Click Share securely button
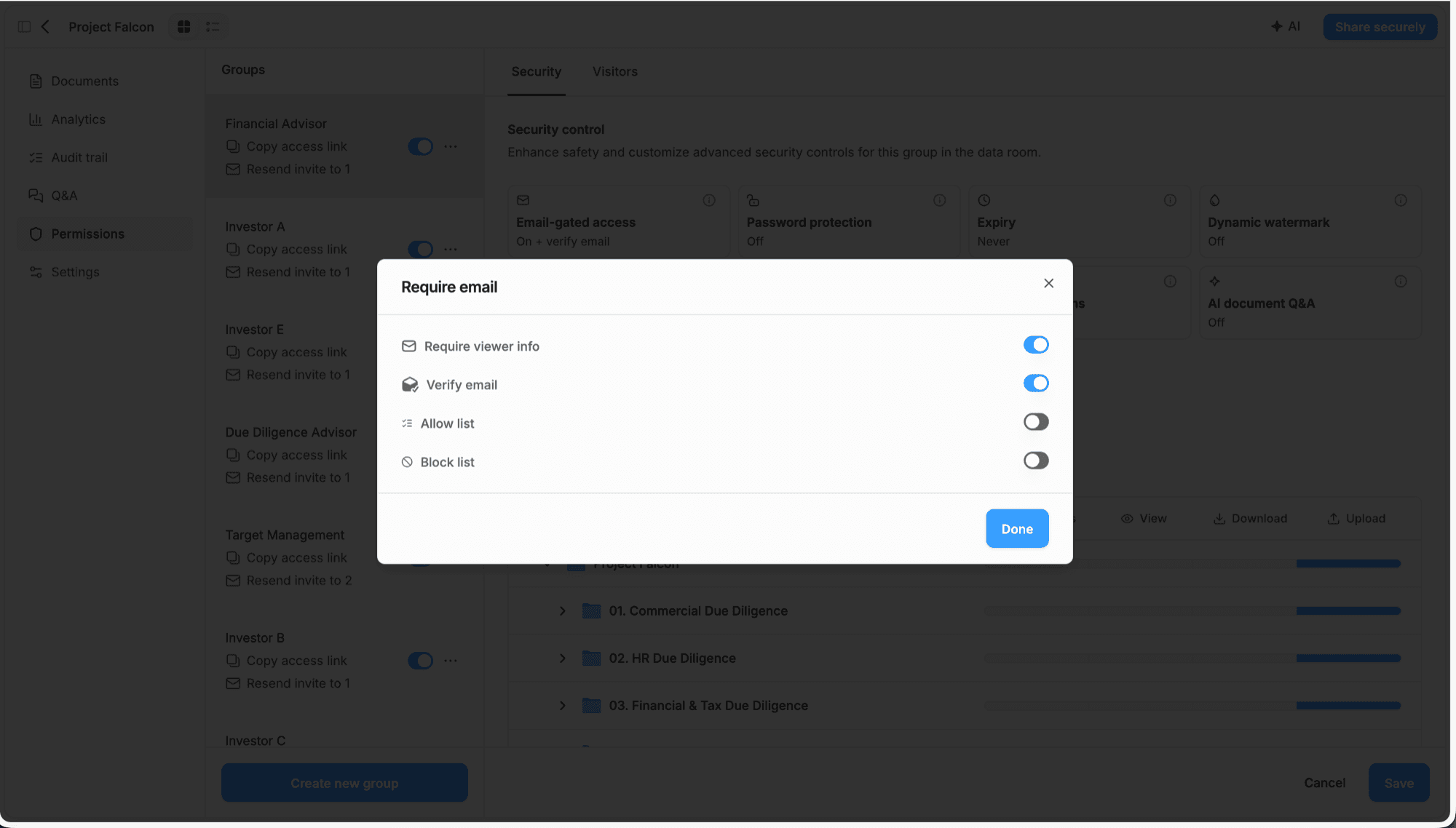This screenshot has width=1456, height=828. (x=1380, y=27)
